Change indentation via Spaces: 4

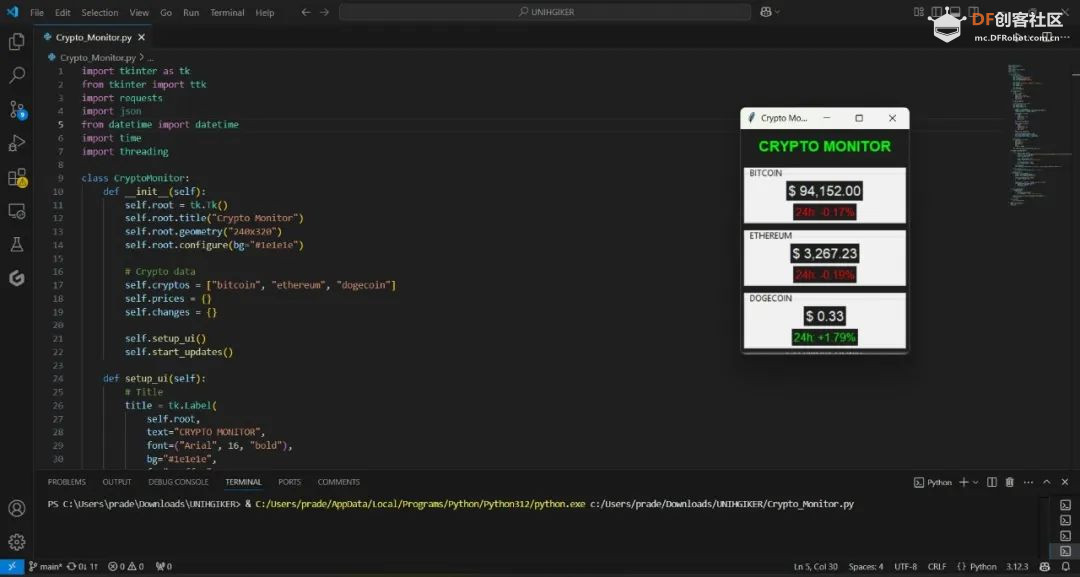866,567
